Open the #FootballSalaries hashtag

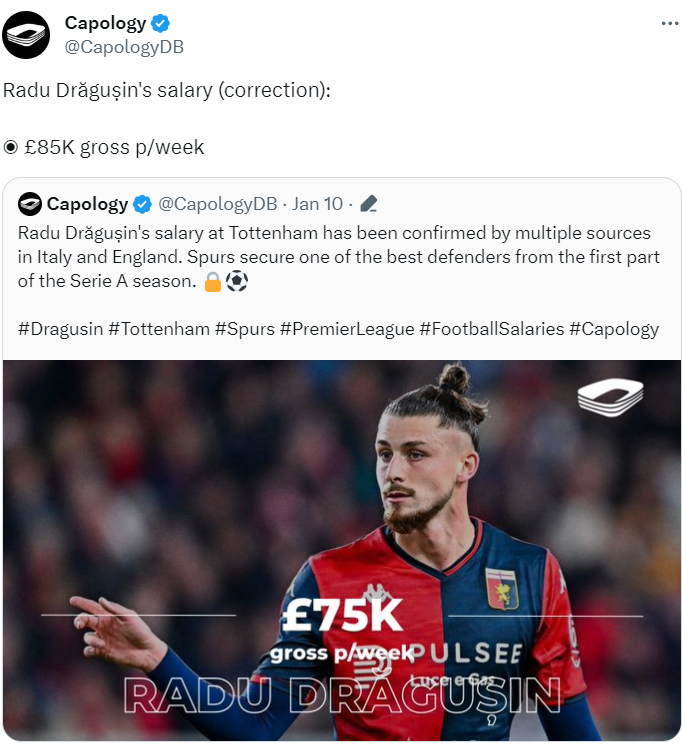(x=492, y=329)
